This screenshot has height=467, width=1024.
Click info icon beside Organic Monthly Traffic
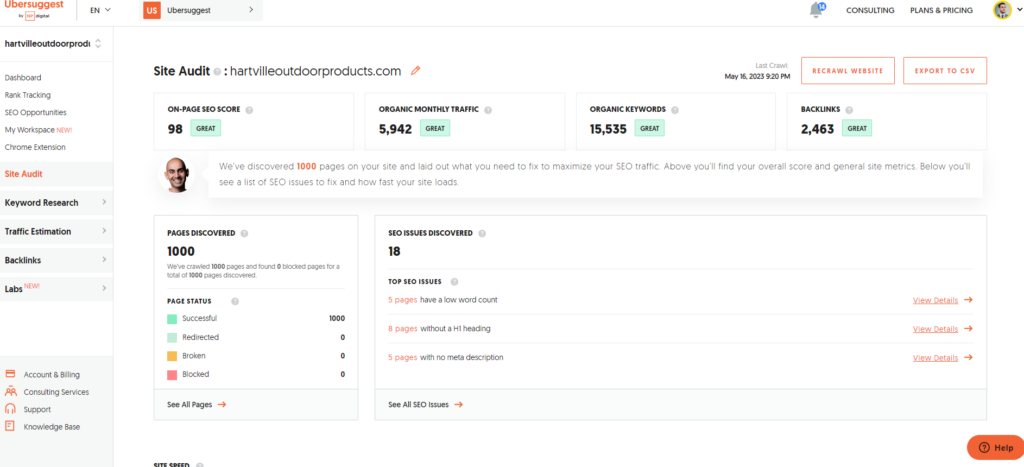coord(488,110)
